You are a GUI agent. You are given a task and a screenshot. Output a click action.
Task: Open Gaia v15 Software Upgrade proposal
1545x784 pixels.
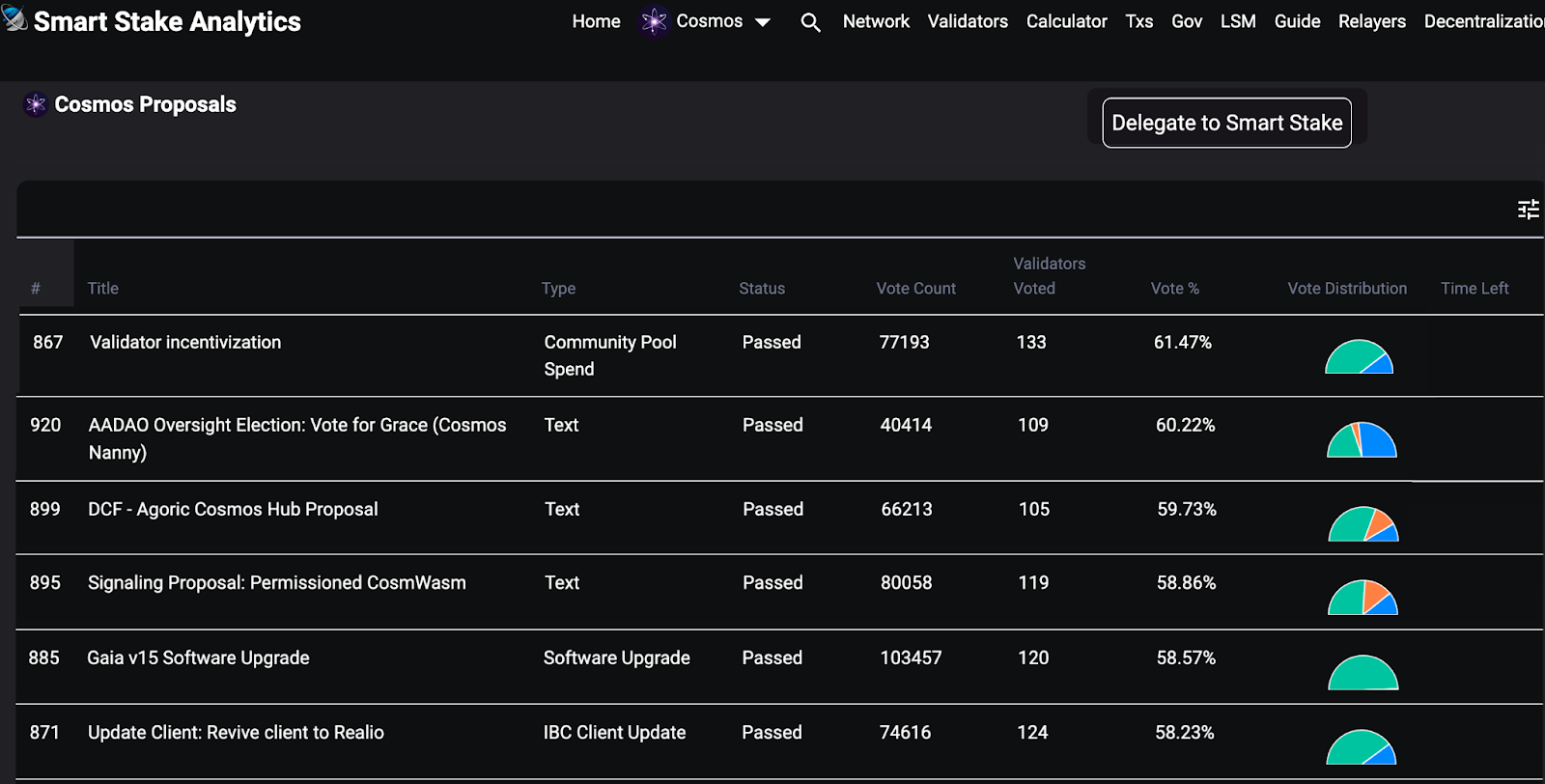click(x=198, y=658)
